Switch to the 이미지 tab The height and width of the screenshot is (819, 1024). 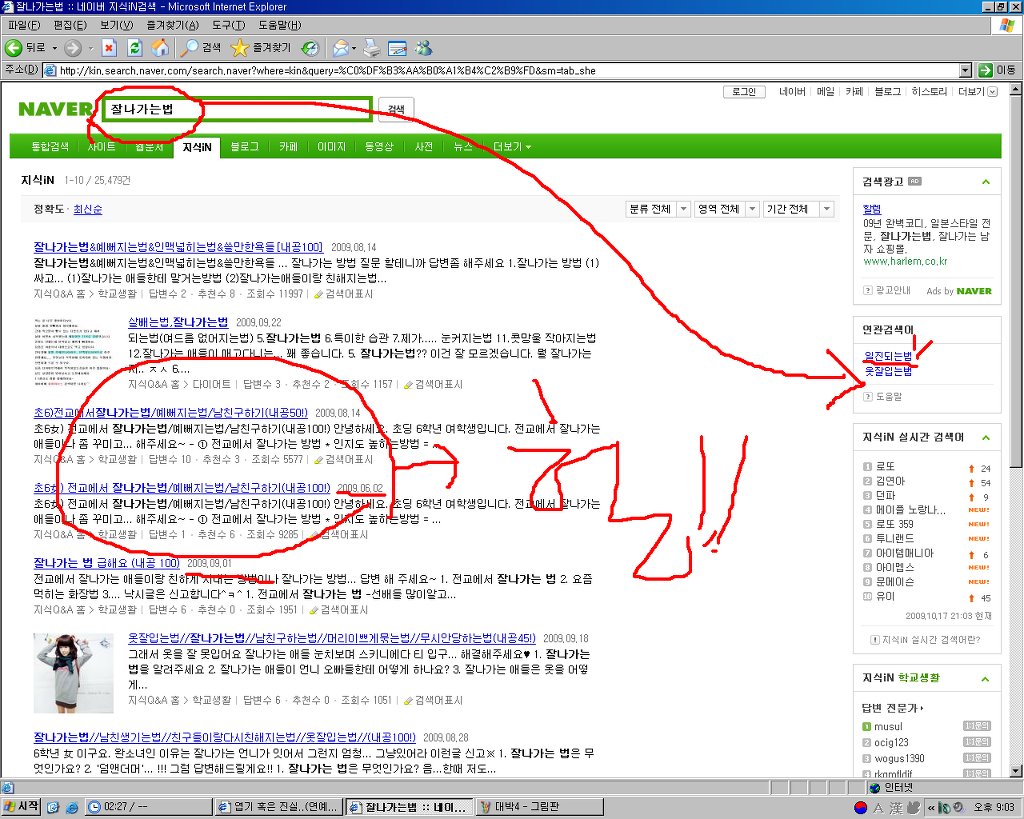pyautogui.click(x=331, y=147)
